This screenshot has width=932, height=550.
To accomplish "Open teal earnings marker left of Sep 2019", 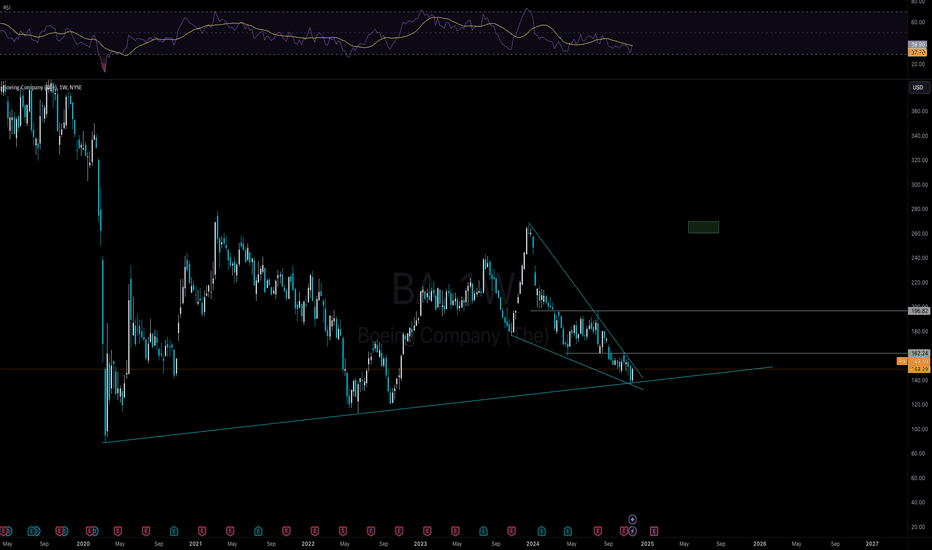I will 32,531.
